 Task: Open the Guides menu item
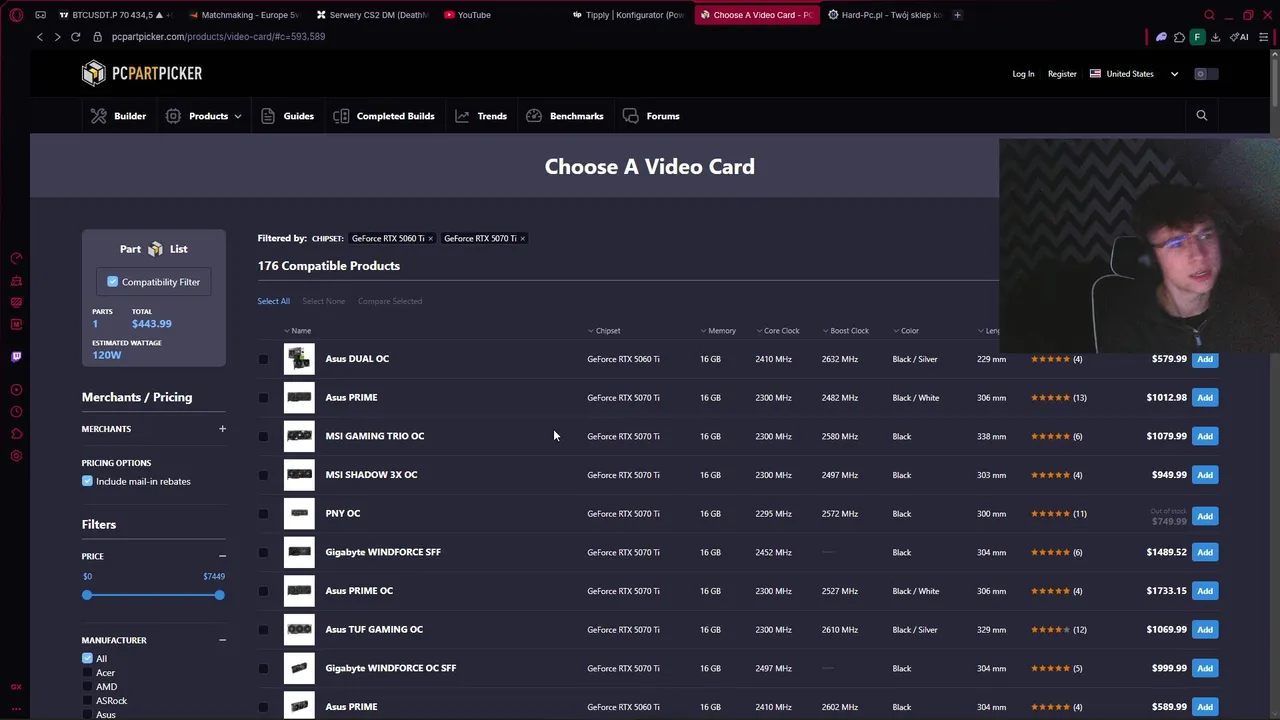click(287, 116)
